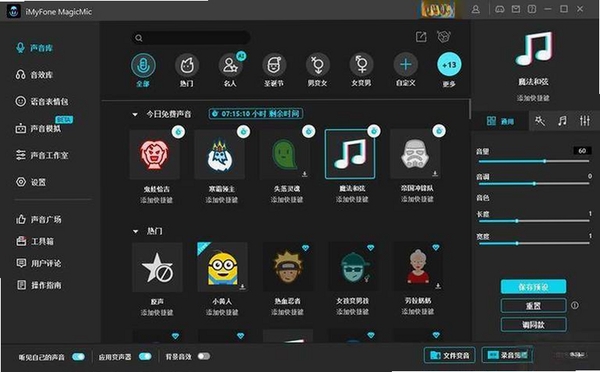Select the 全部 all voices category
This screenshot has height=372, width=600.
click(x=143, y=70)
